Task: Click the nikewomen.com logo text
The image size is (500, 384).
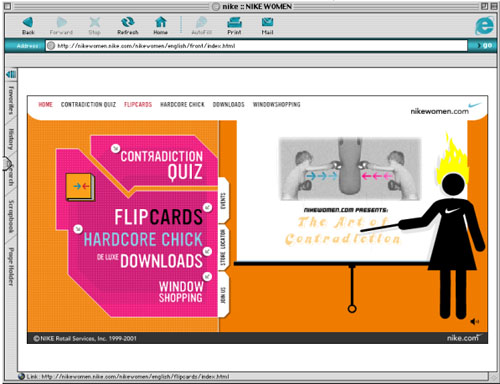Action: coord(440,111)
